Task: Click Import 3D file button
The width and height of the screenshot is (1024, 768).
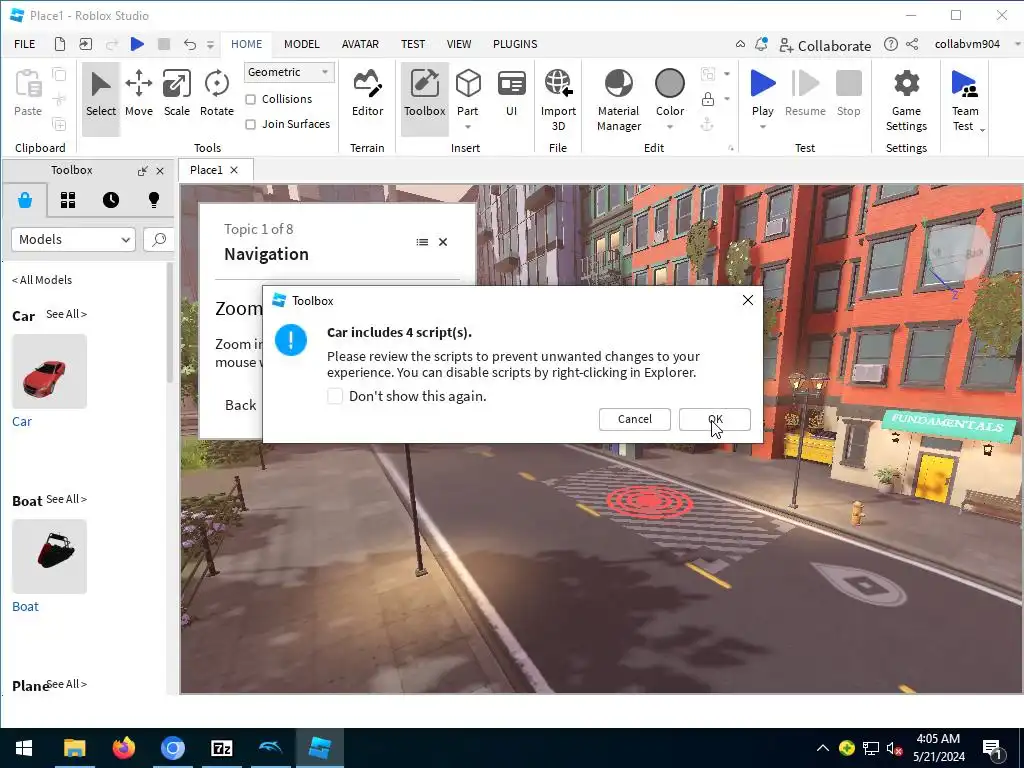Action: point(558,99)
